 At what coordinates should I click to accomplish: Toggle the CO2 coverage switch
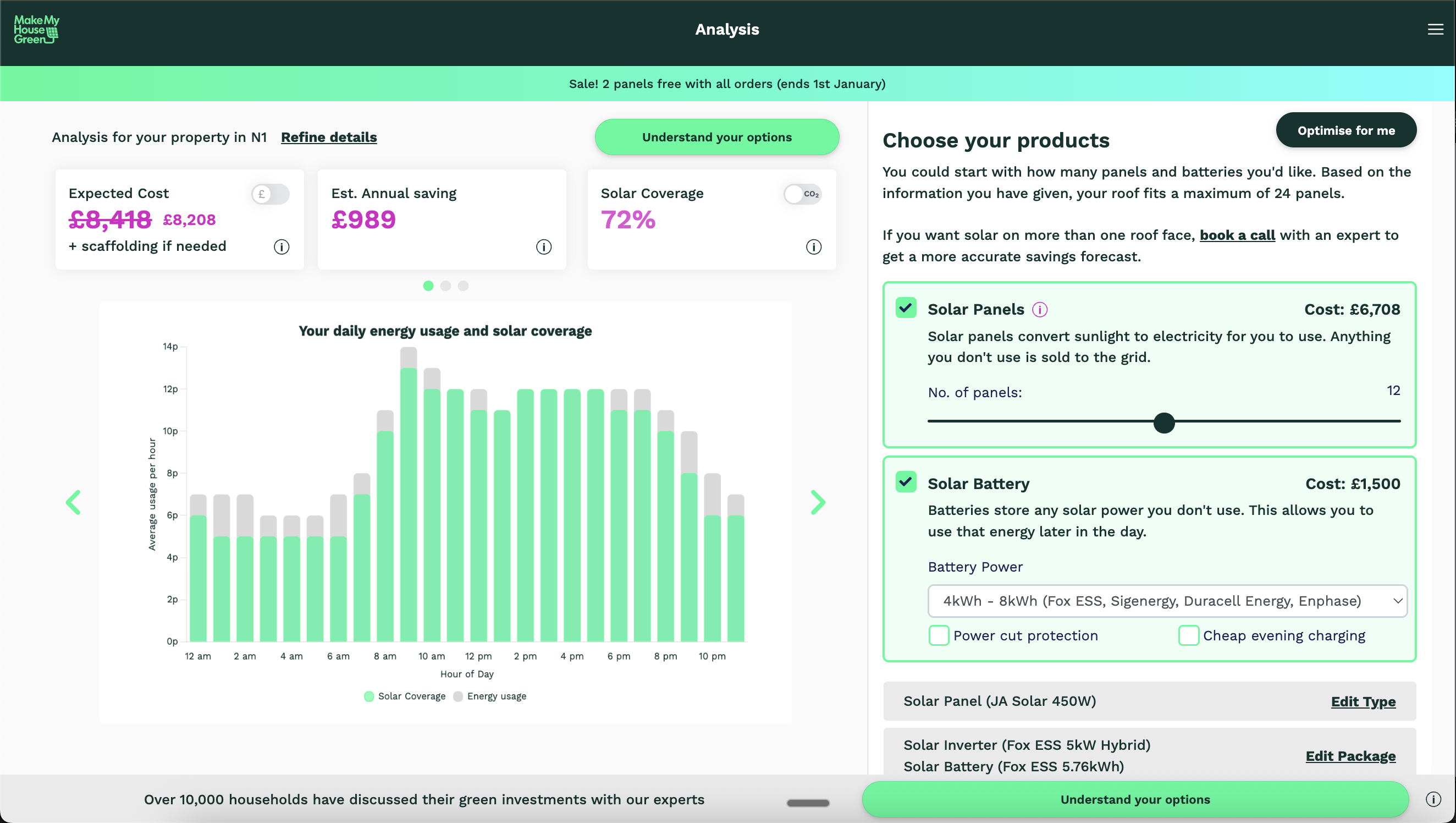(x=802, y=194)
